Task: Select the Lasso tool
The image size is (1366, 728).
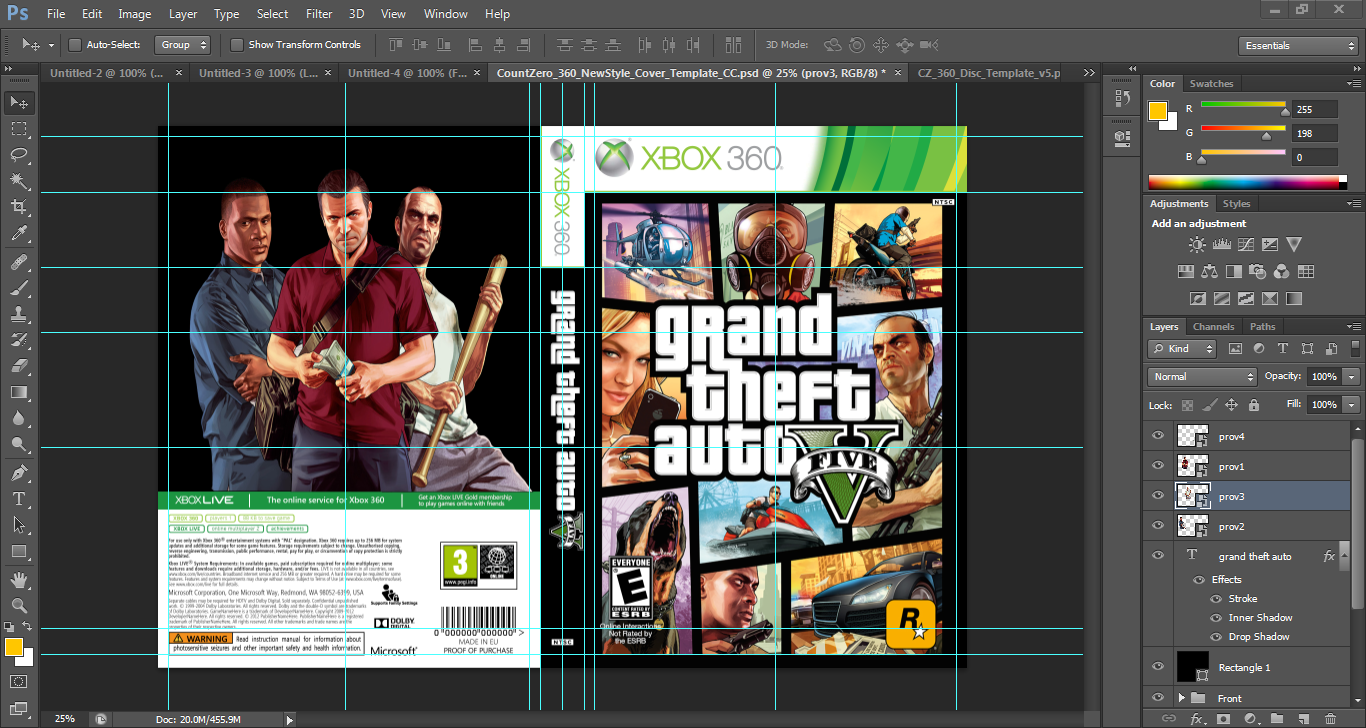Action: (x=19, y=154)
